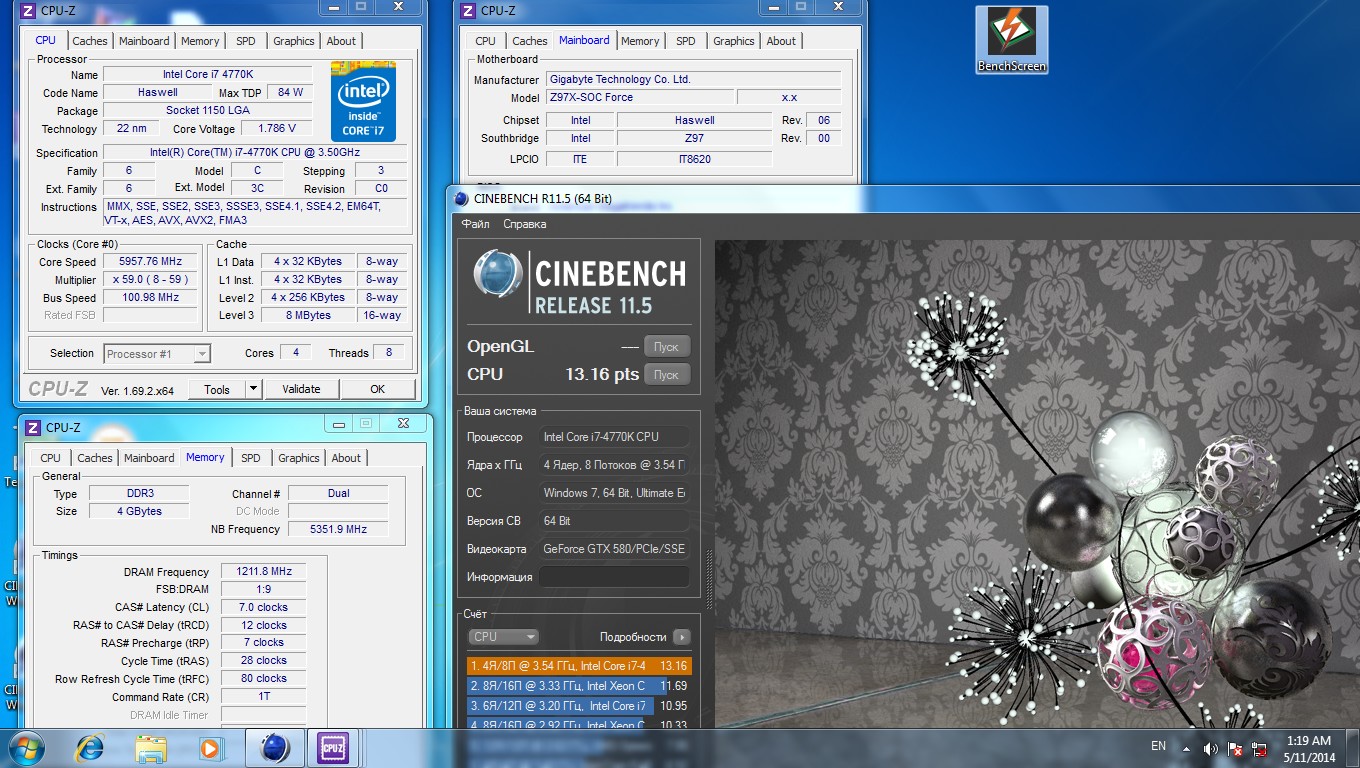Click the Command Rate value 1T
1360x768 pixels.
coord(264,697)
